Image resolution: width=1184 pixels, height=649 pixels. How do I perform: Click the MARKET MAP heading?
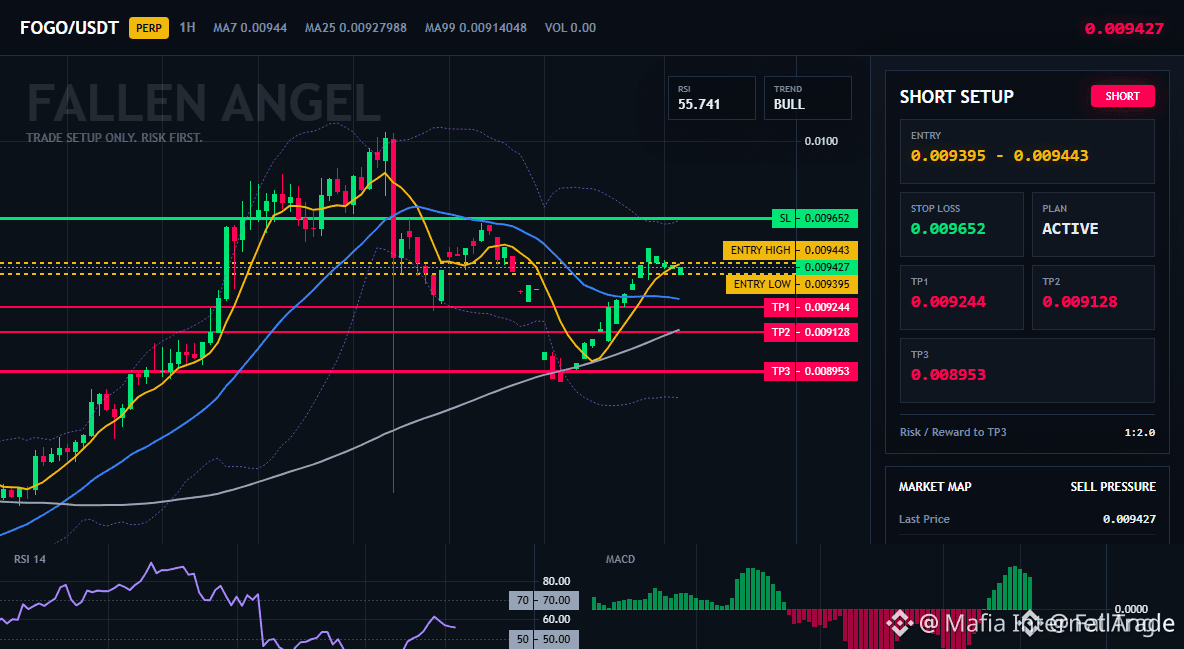click(x=935, y=487)
